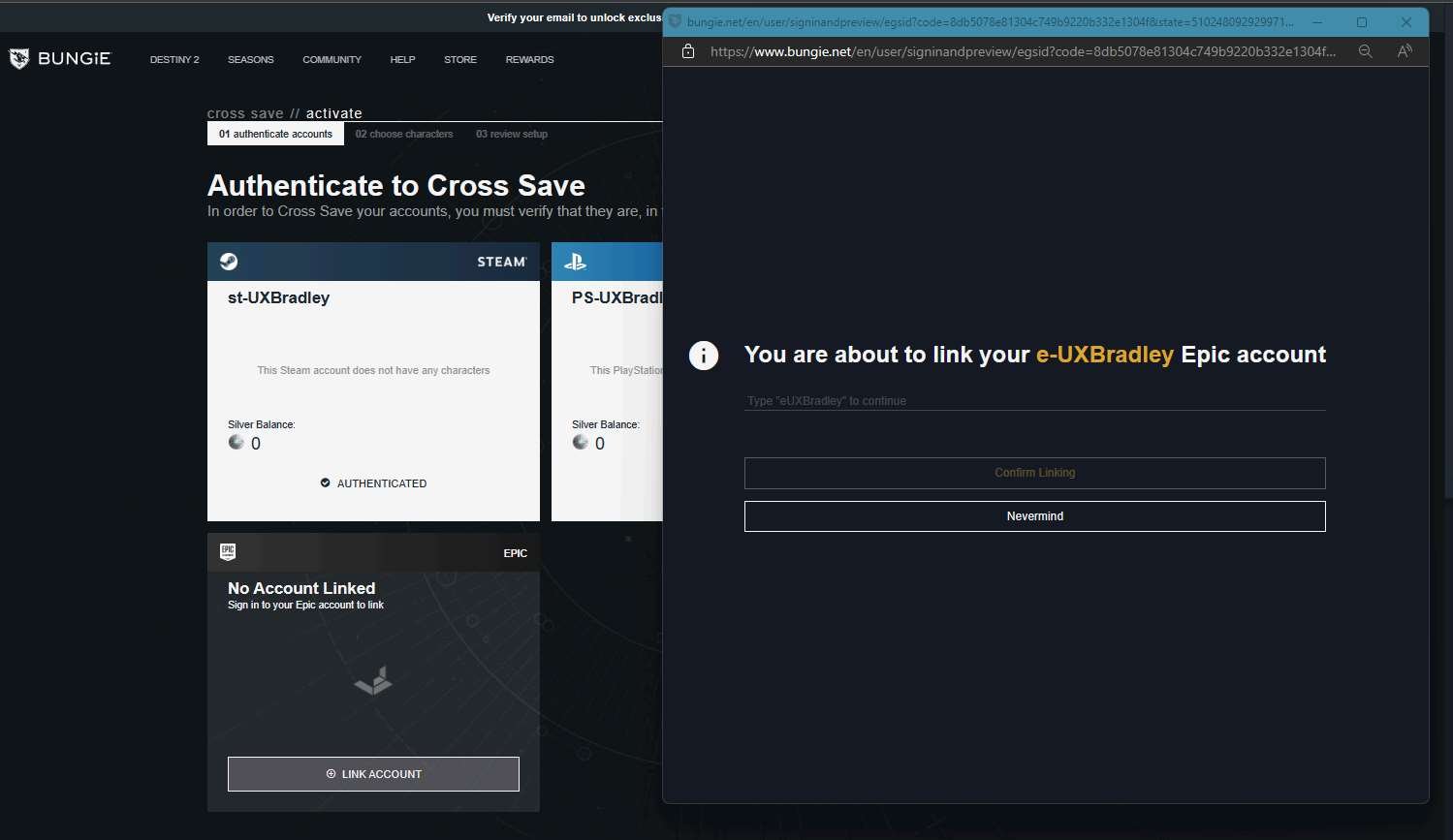Open the Seasons menu
This screenshot has height=840, width=1453.
(x=251, y=59)
